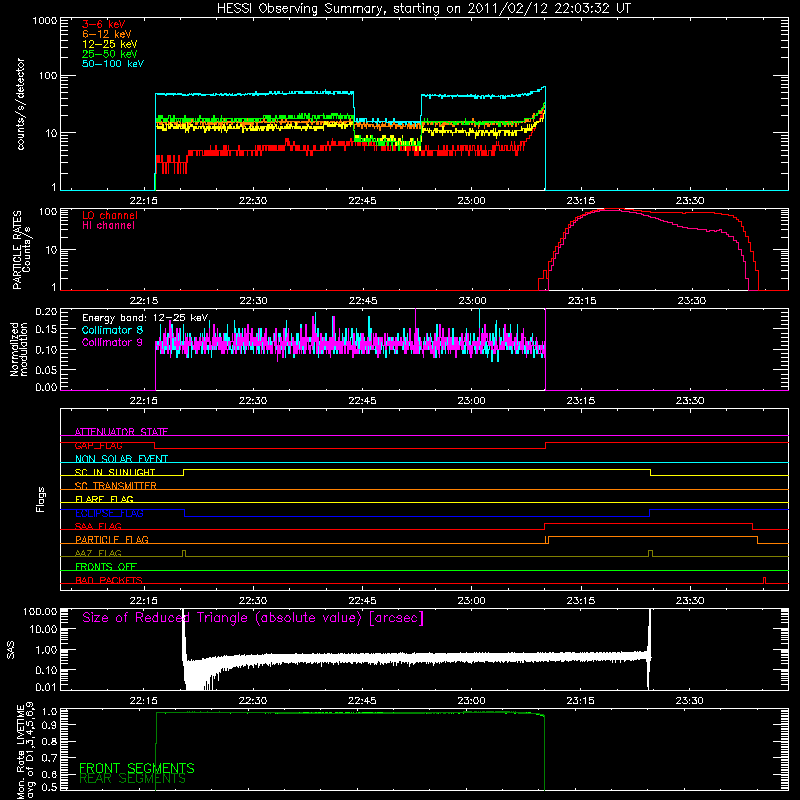
Task: Click the first AAZ_FLAG pulse near 22:20
Action: coord(184,554)
